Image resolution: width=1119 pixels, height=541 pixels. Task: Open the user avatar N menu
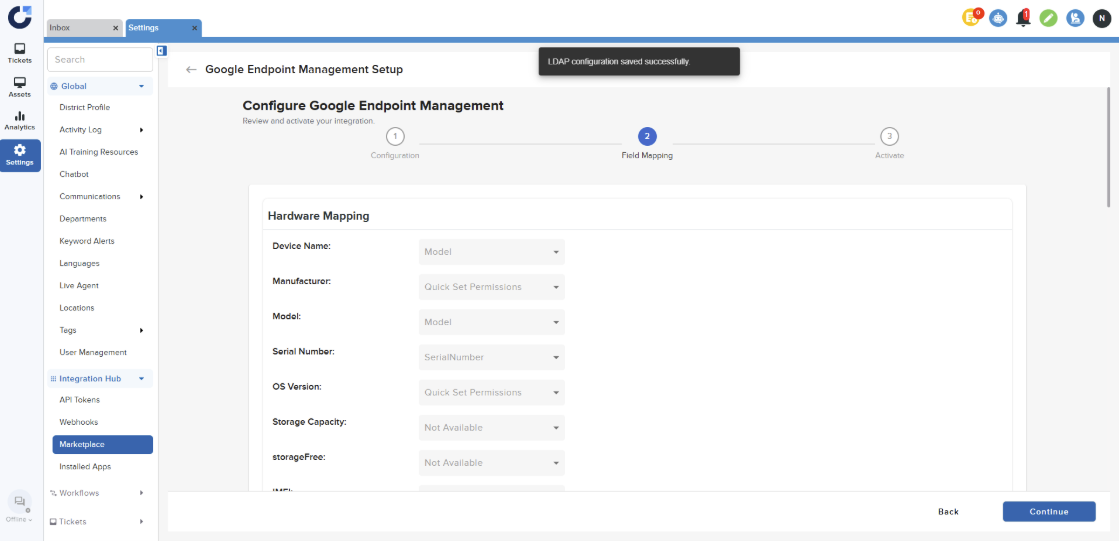tap(1100, 18)
